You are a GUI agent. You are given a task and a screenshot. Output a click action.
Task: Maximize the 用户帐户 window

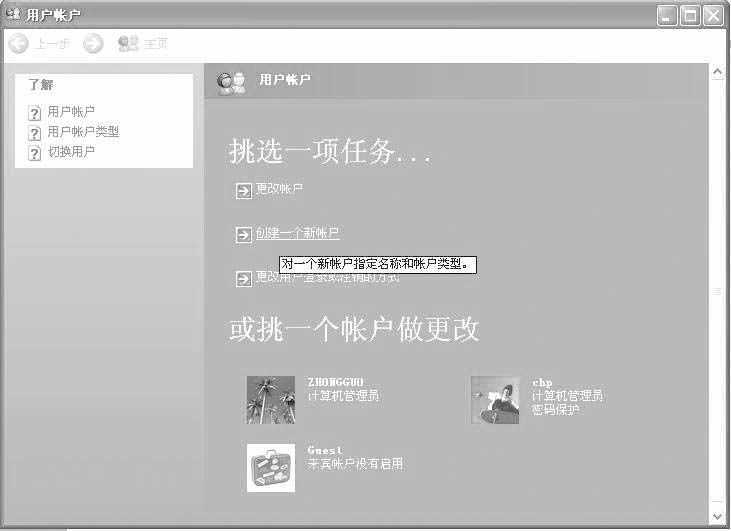[x=690, y=15]
